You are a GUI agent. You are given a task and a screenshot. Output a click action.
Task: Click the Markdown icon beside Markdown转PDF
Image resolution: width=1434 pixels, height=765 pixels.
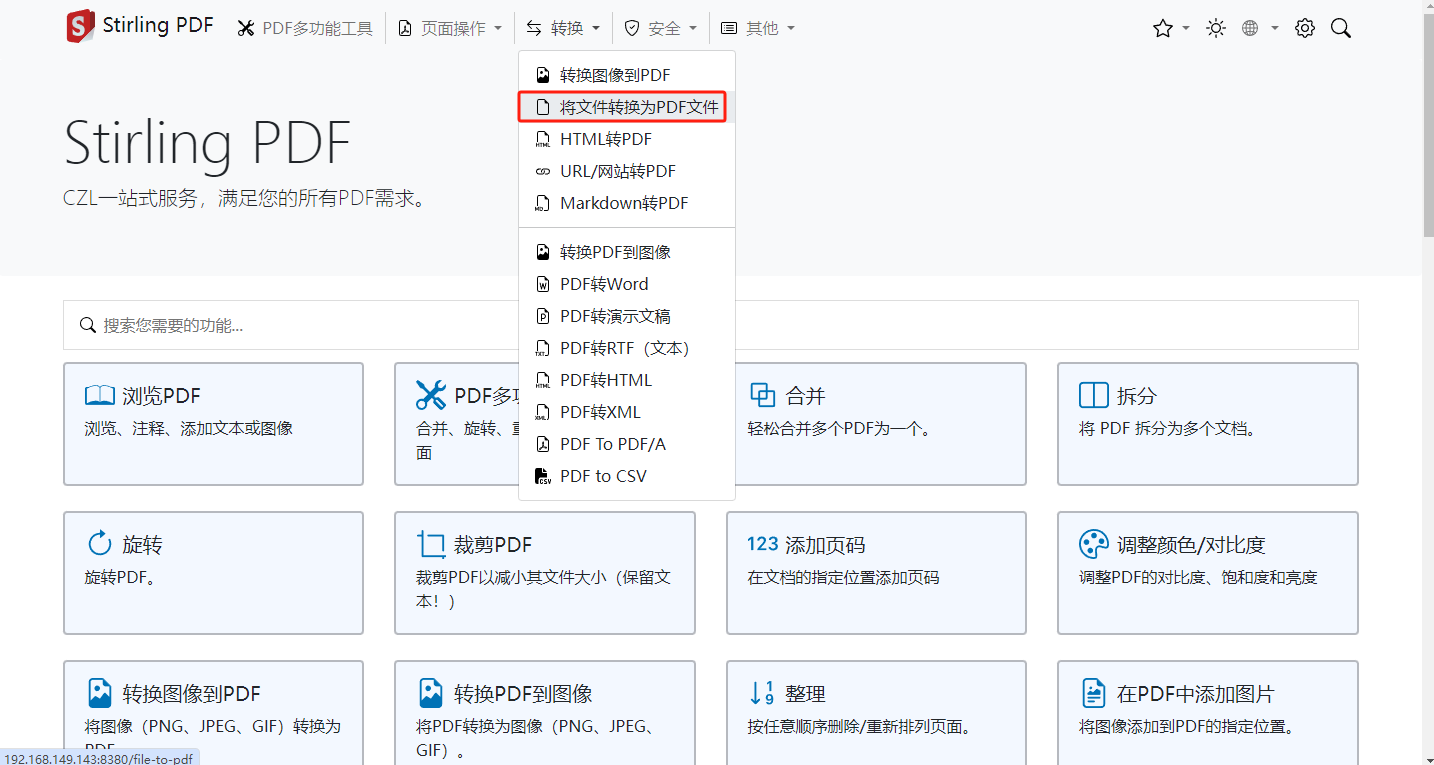tap(543, 203)
